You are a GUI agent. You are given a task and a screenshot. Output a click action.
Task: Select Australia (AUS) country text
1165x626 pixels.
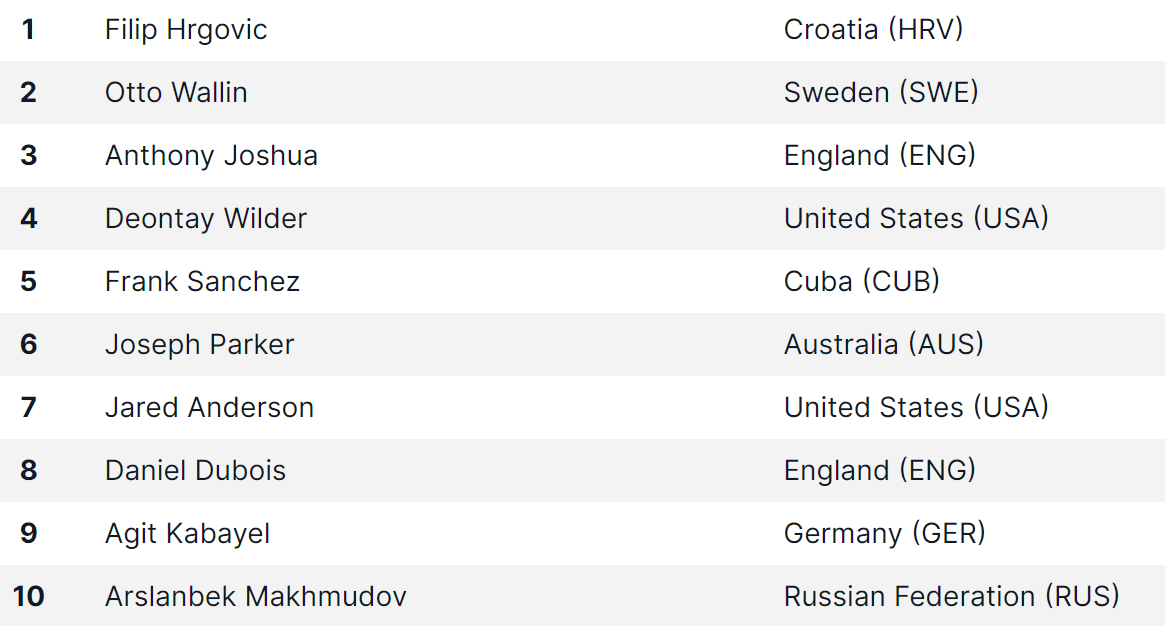point(883,345)
